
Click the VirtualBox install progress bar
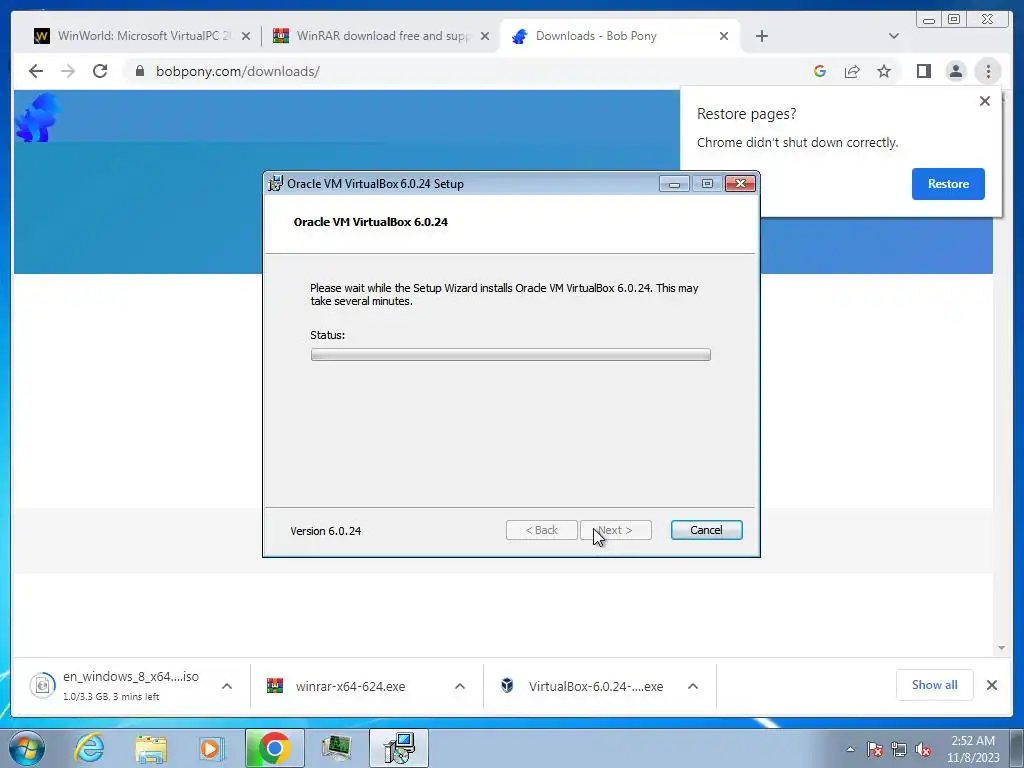[x=511, y=355]
